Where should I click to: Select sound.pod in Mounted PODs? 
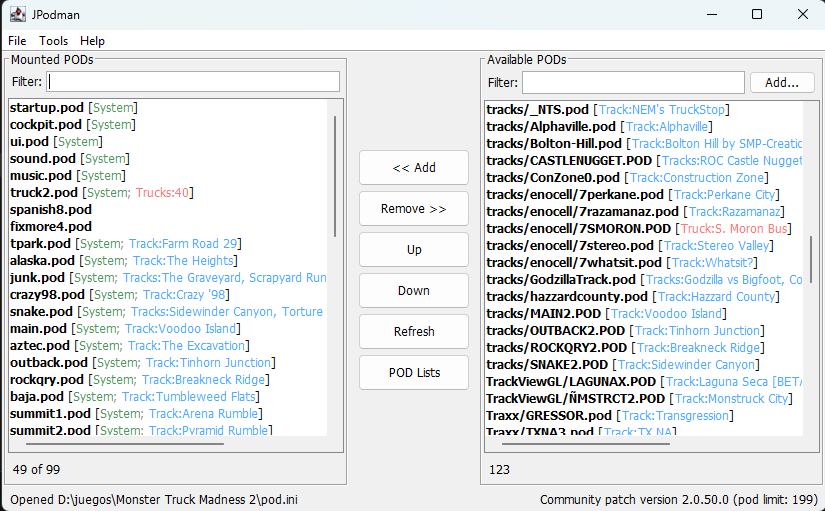(x=168, y=158)
